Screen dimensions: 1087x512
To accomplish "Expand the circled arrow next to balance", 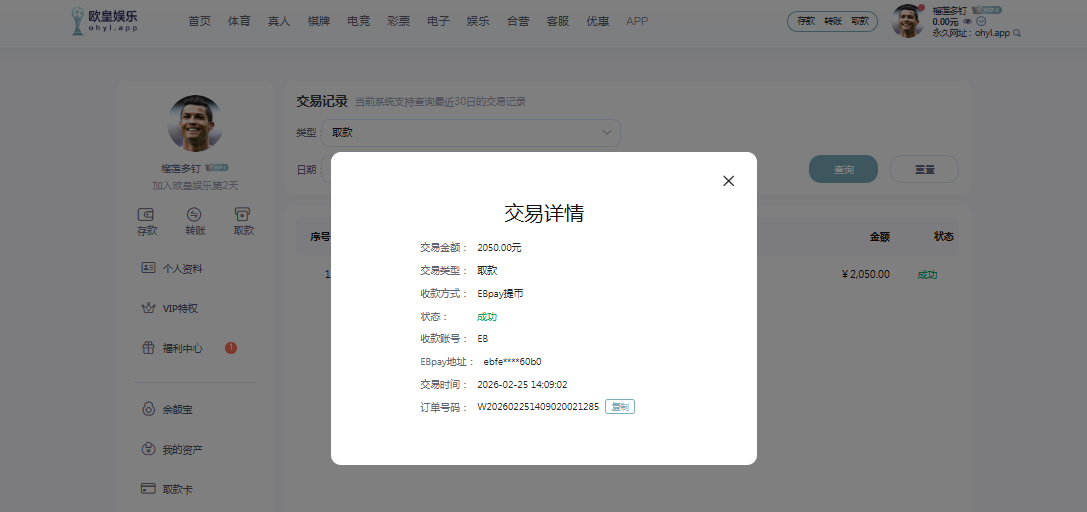I will click(x=980, y=21).
